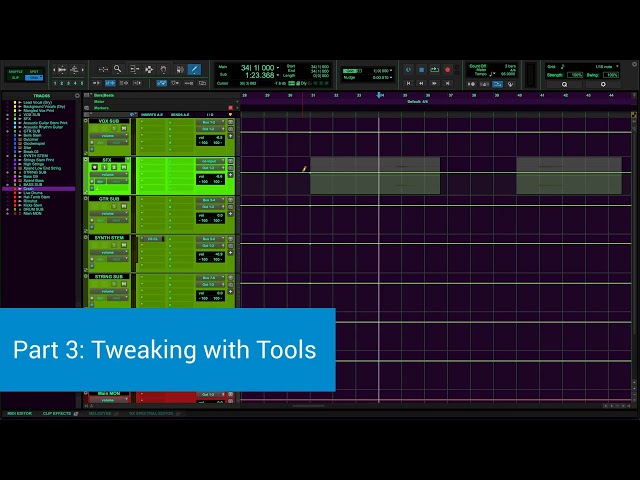
Task: Open the CLIP EFFECTS tab
Action: 57,413
